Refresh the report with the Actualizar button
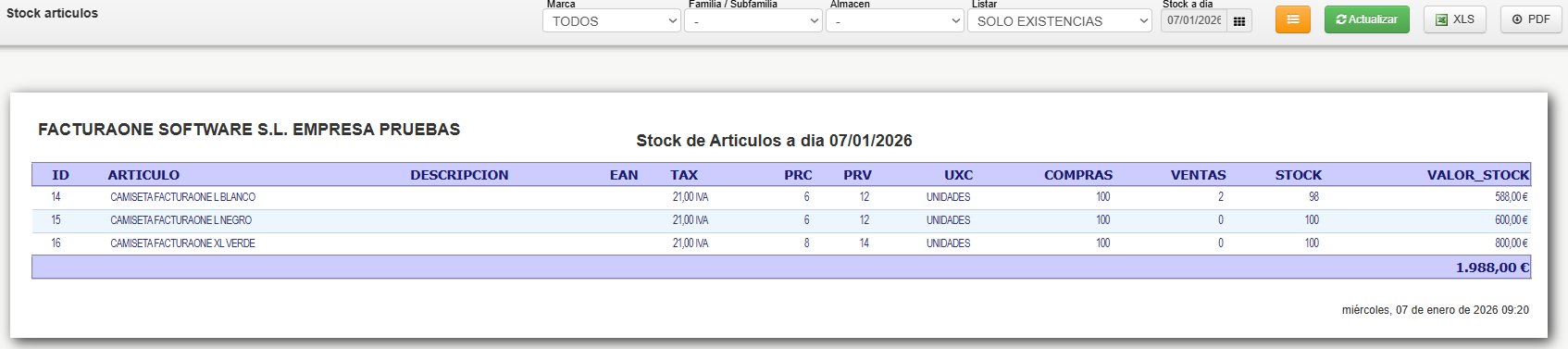 tap(1367, 19)
